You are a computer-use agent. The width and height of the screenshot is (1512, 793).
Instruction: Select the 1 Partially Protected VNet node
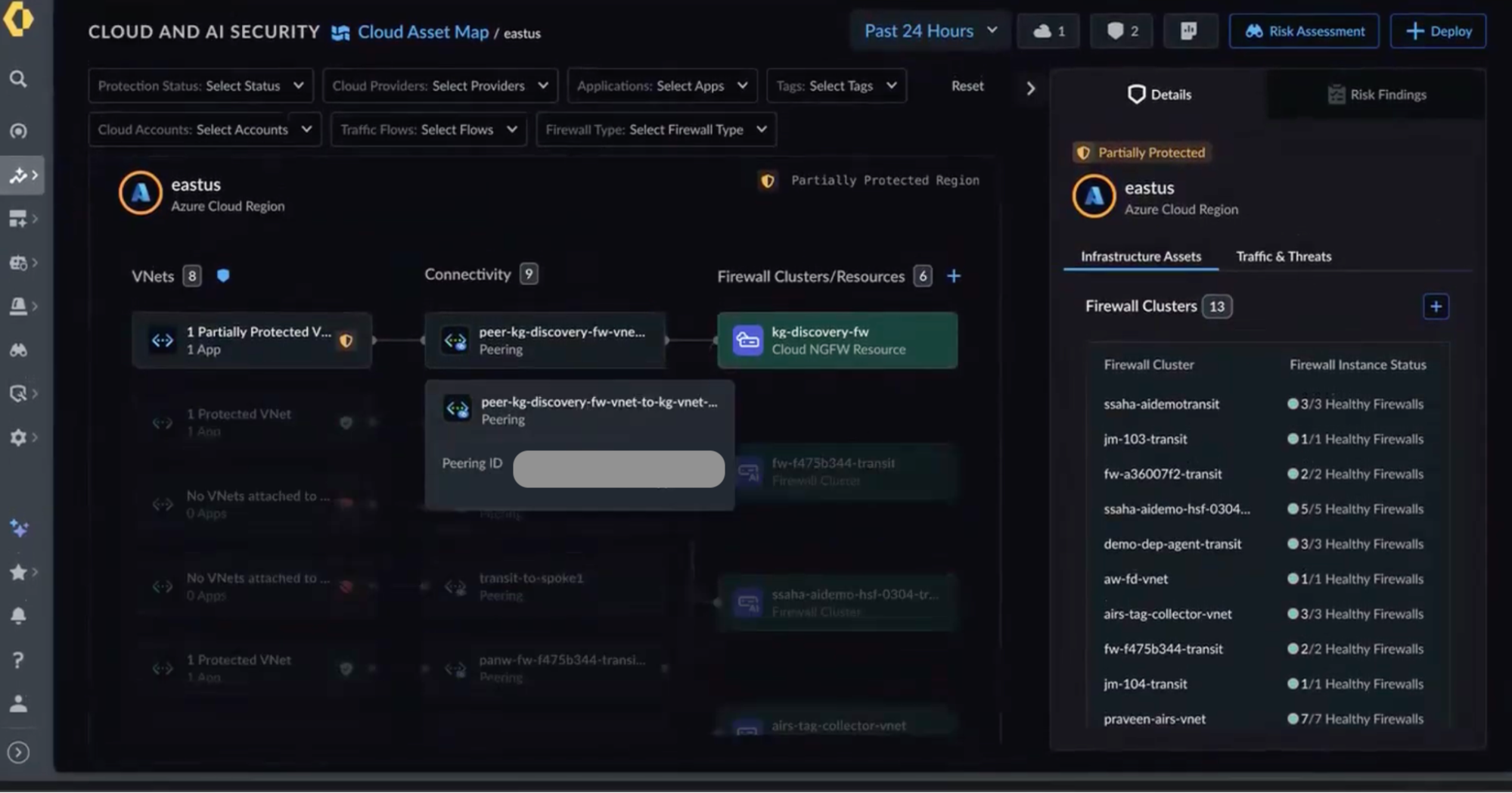(252, 341)
